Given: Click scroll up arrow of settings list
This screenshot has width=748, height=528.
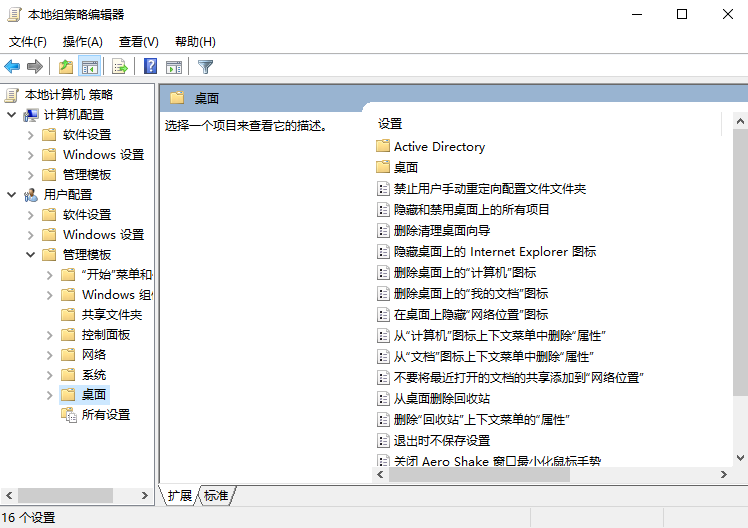Looking at the screenshot, I should (x=740, y=121).
